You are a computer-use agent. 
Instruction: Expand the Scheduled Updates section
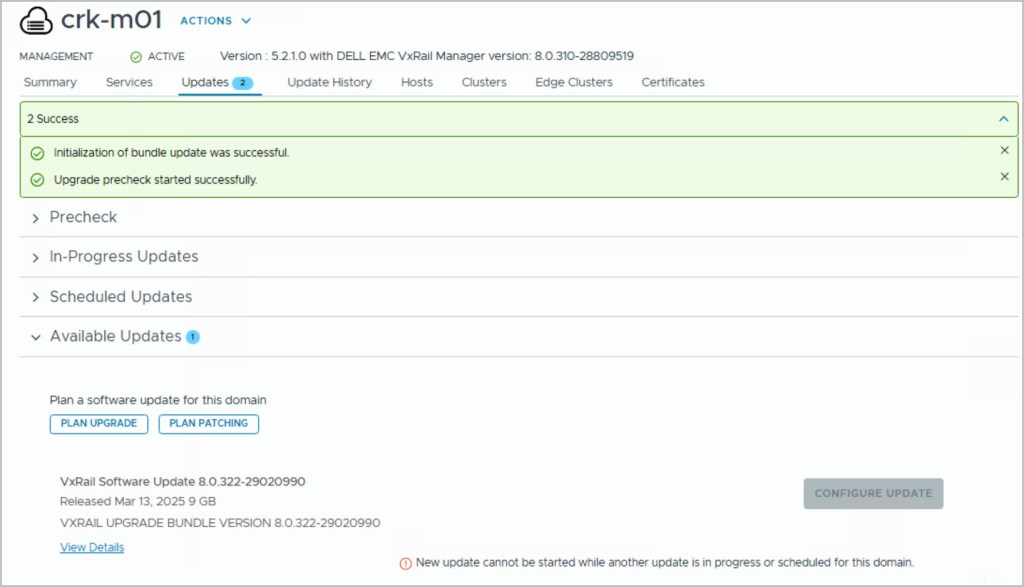(x=36, y=297)
